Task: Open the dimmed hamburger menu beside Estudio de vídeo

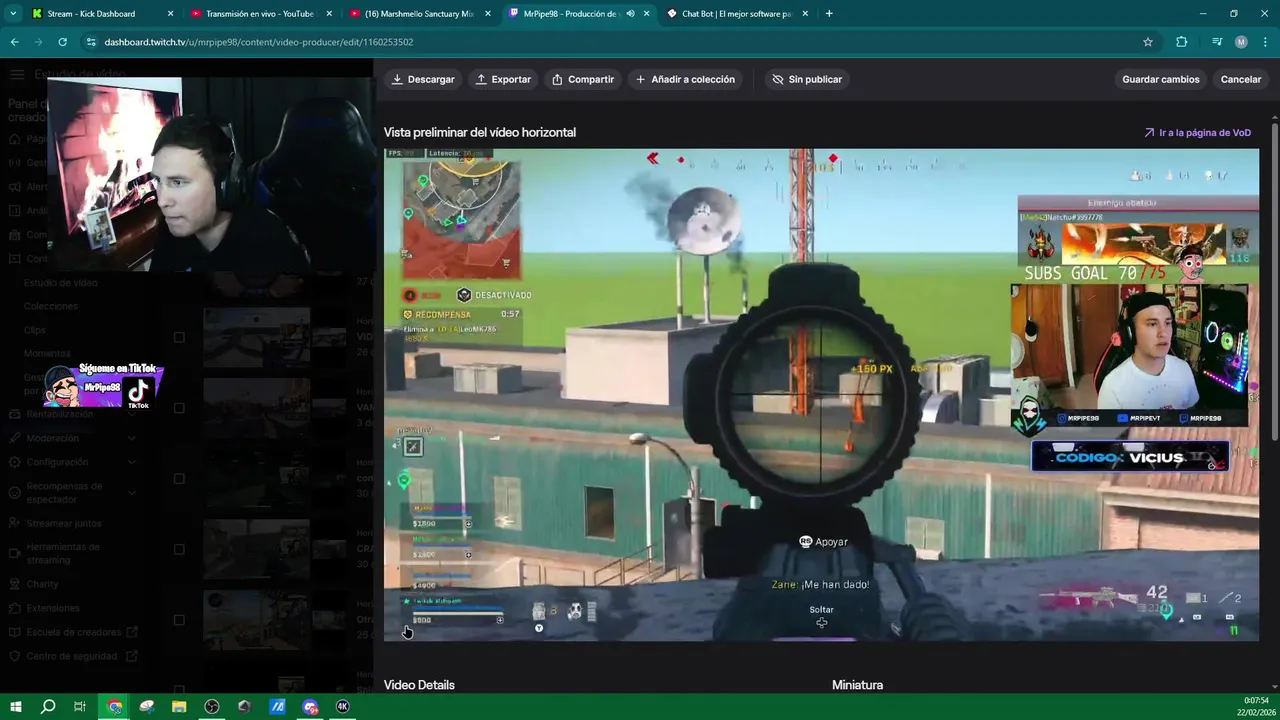Action: point(17,74)
